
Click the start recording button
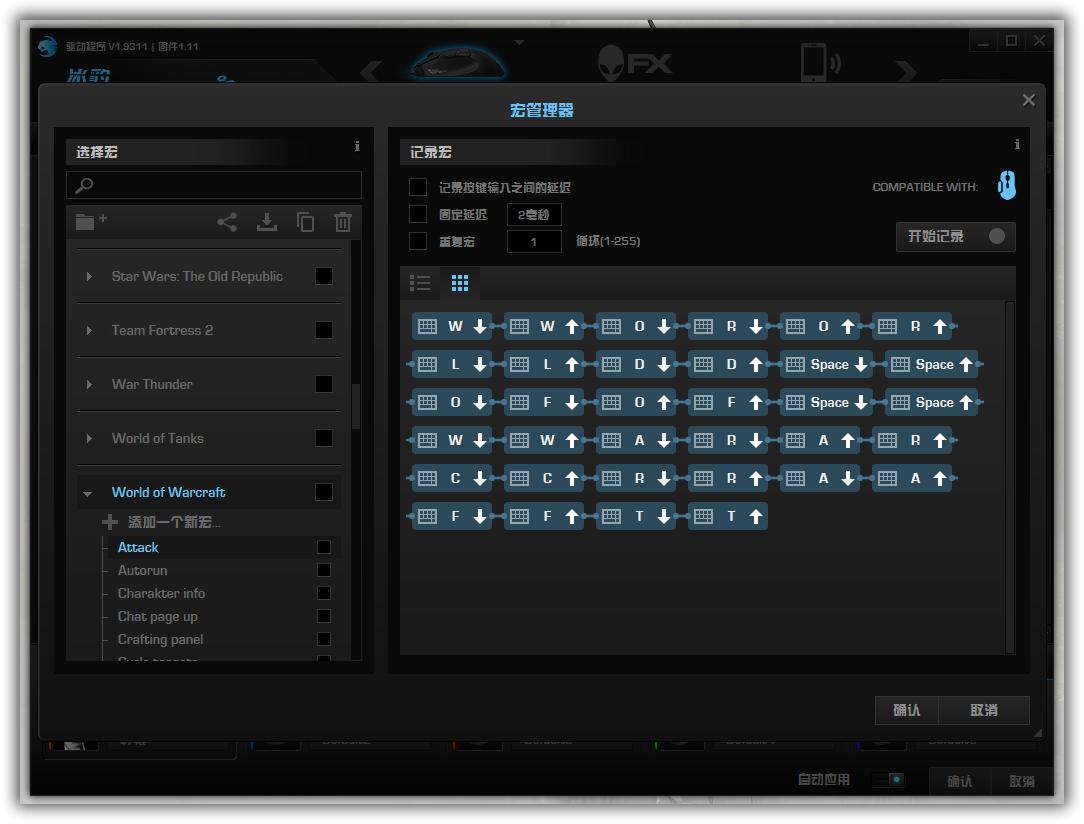pyautogui.click(x=955, y=236)
